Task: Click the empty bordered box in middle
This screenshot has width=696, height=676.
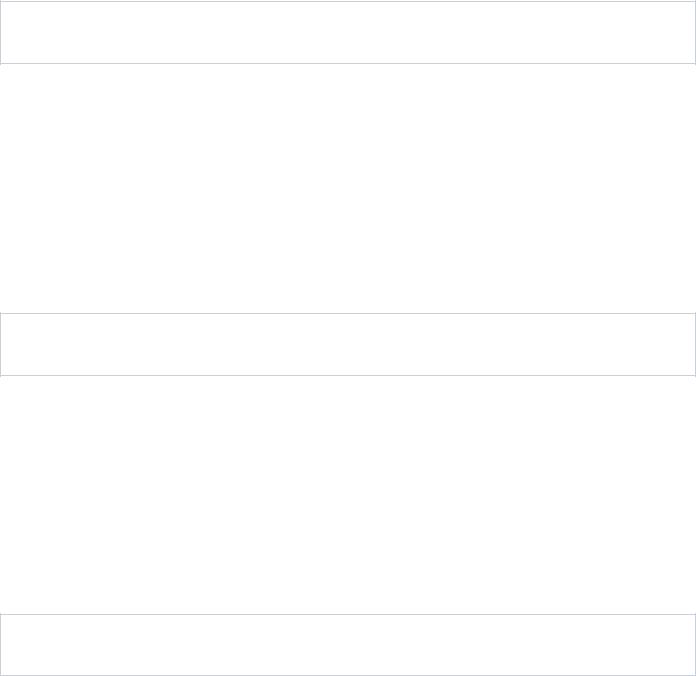Action: pyautogui.click(x=348, y=344)
